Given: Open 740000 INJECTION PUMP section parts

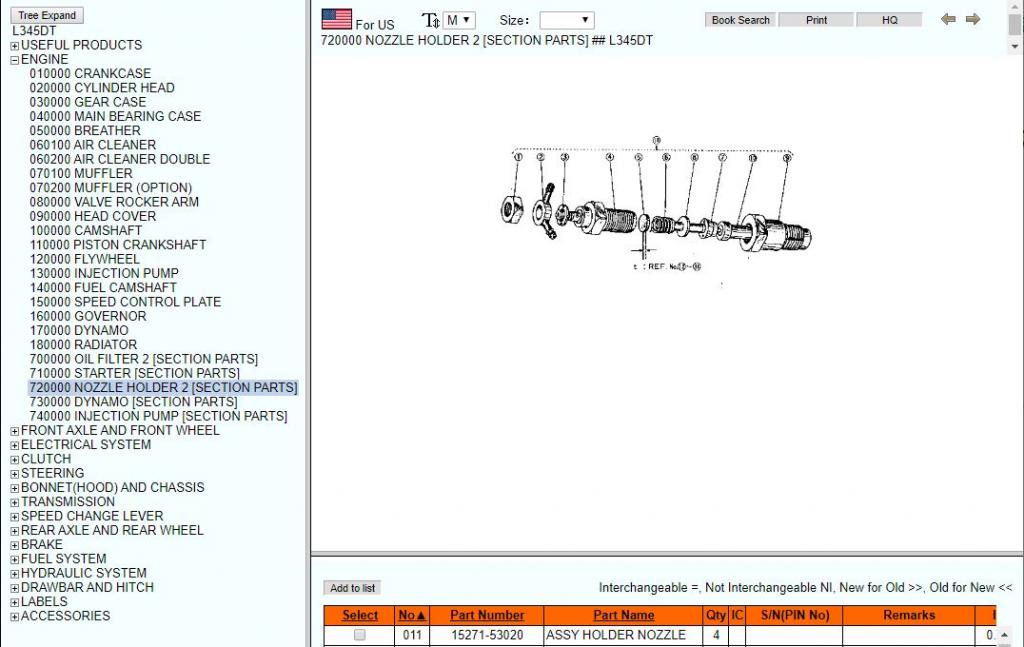Looking at the screenshot, I should click(x=158, y=417).
